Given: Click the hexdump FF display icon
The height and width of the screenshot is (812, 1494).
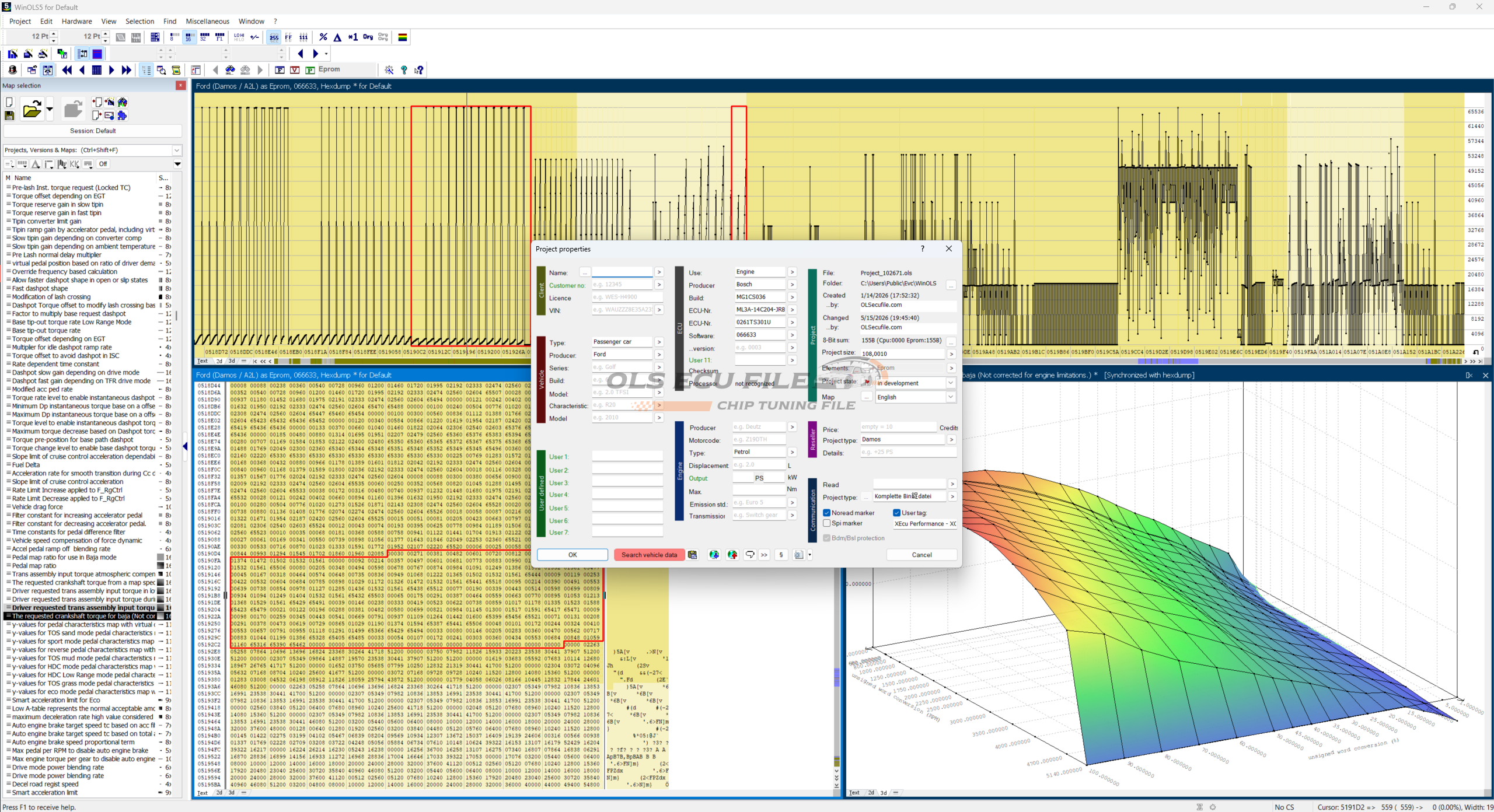Looking at the screenshot, I should [288, 37].
